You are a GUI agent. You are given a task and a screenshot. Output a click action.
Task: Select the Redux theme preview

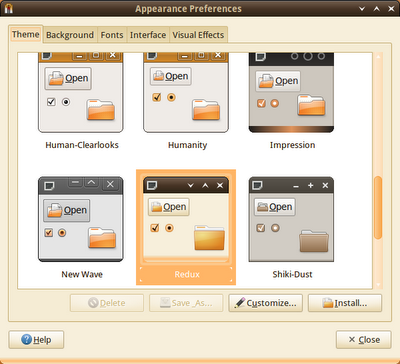186,219
